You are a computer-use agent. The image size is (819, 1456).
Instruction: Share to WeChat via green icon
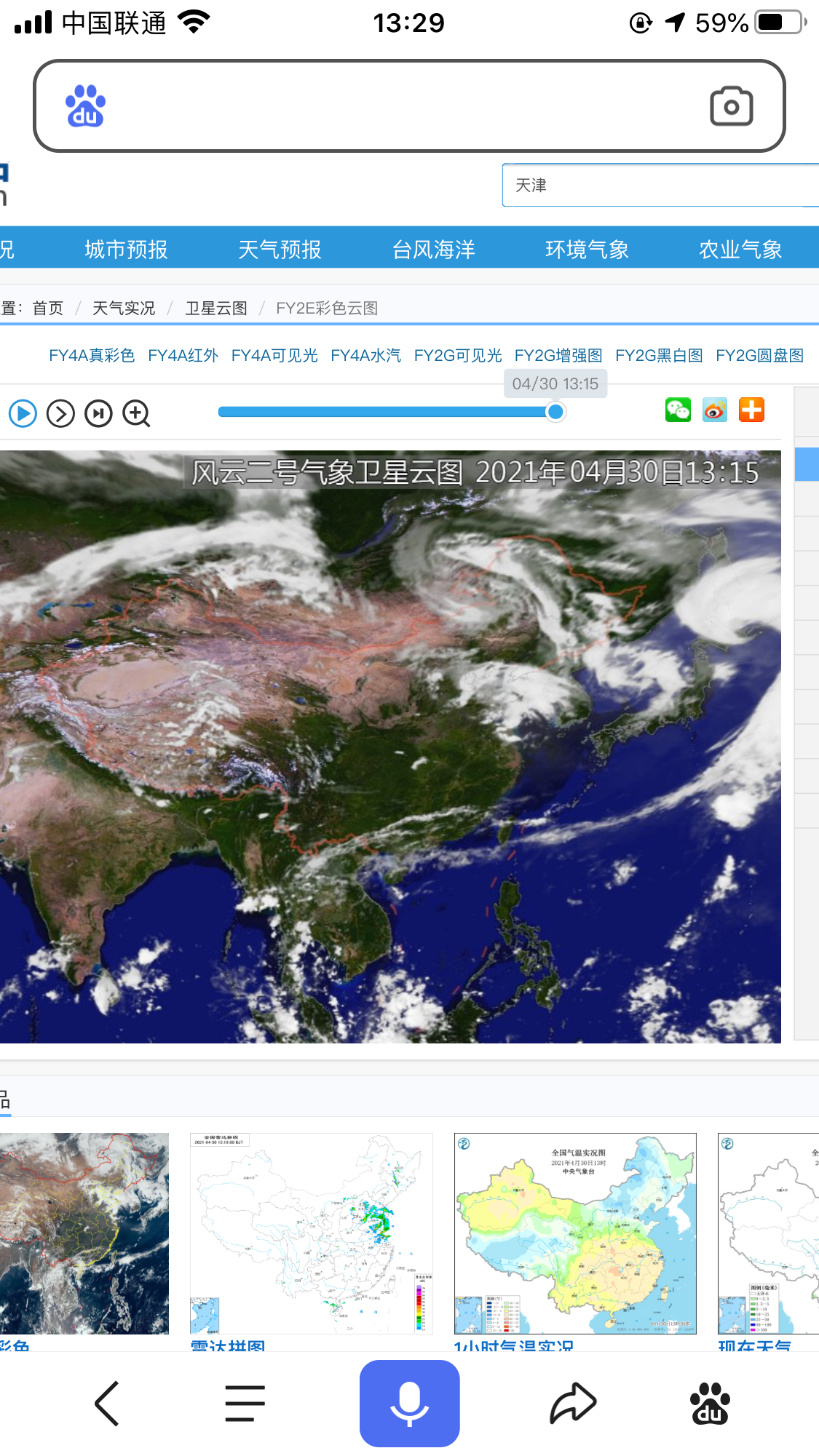(678, 410)
